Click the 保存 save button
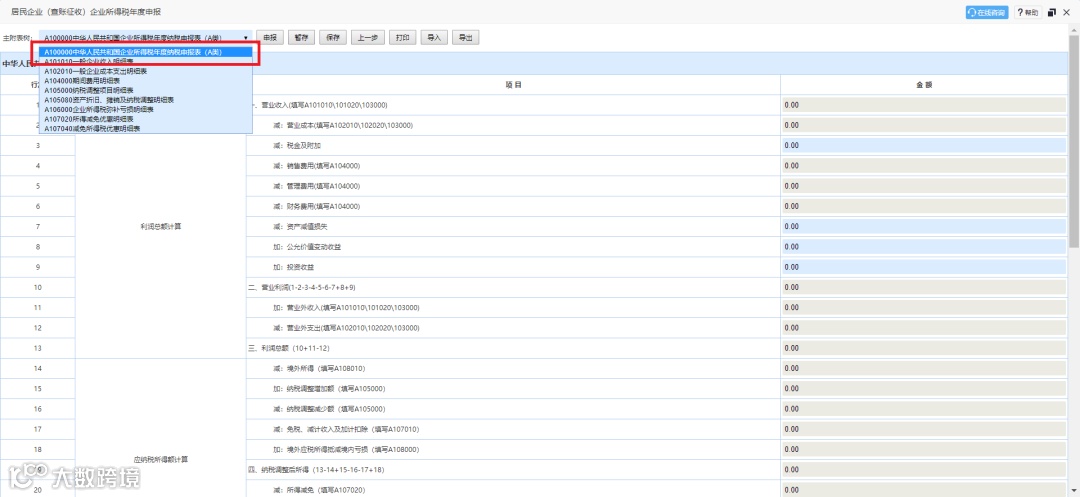1080x497 pixels. pyautogui.click(x=333, y=38)
